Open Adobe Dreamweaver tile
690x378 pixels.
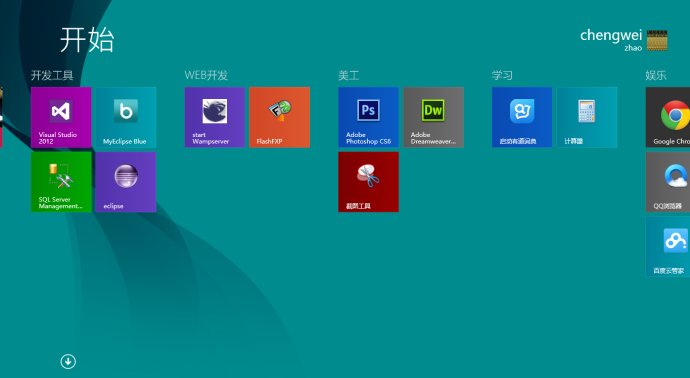[x=433, y=117]
